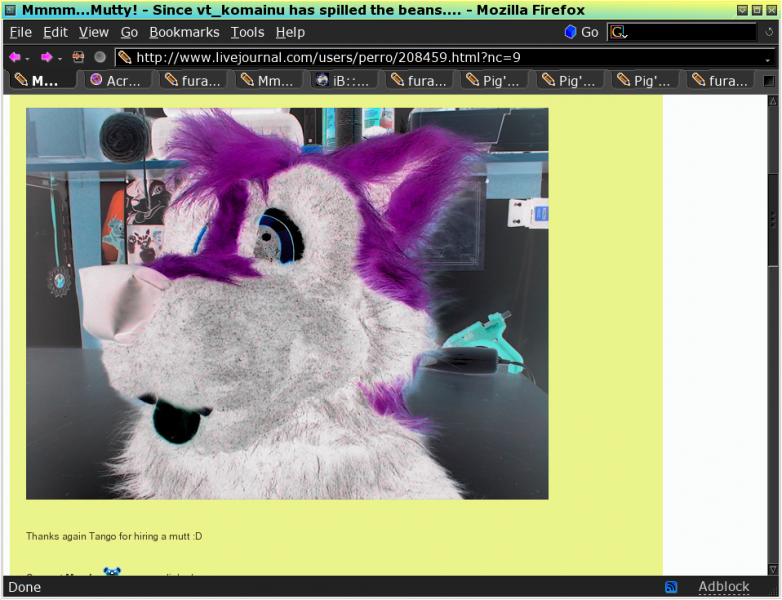Viewport: 782px width, 600px height.
Task: Click the small icon at the tab bar's right end
Action: (769, 80)
